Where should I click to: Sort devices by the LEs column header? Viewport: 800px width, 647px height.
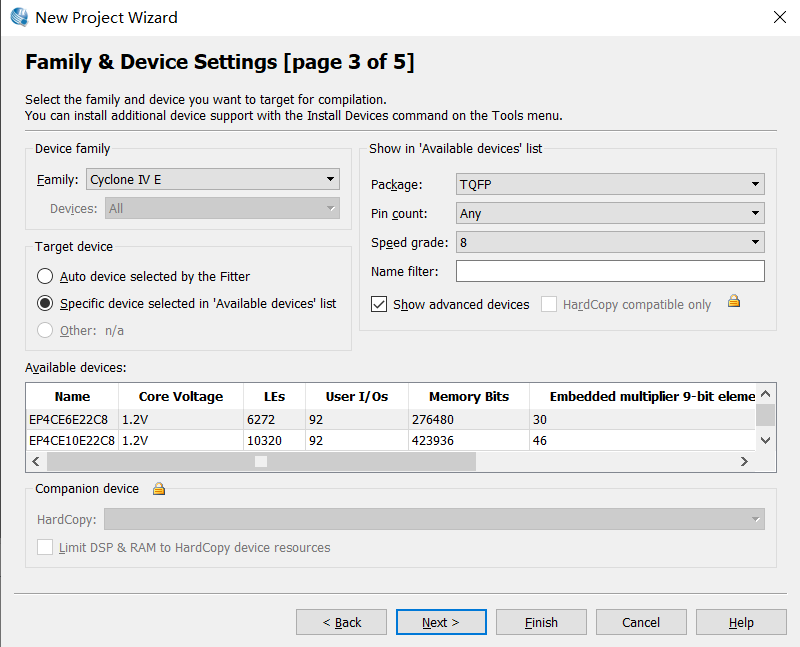pyautogui.click(x=274, y=397)
